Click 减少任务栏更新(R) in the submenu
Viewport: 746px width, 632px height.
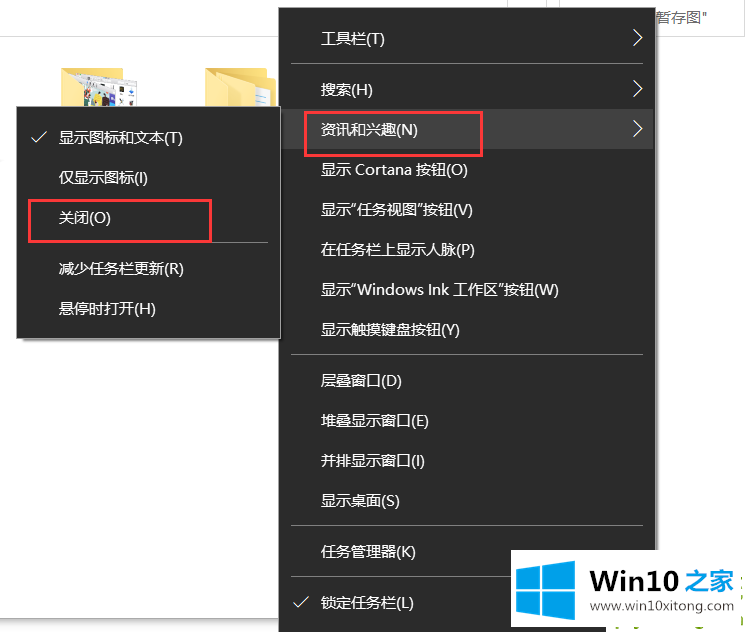(x=121, y=269)
